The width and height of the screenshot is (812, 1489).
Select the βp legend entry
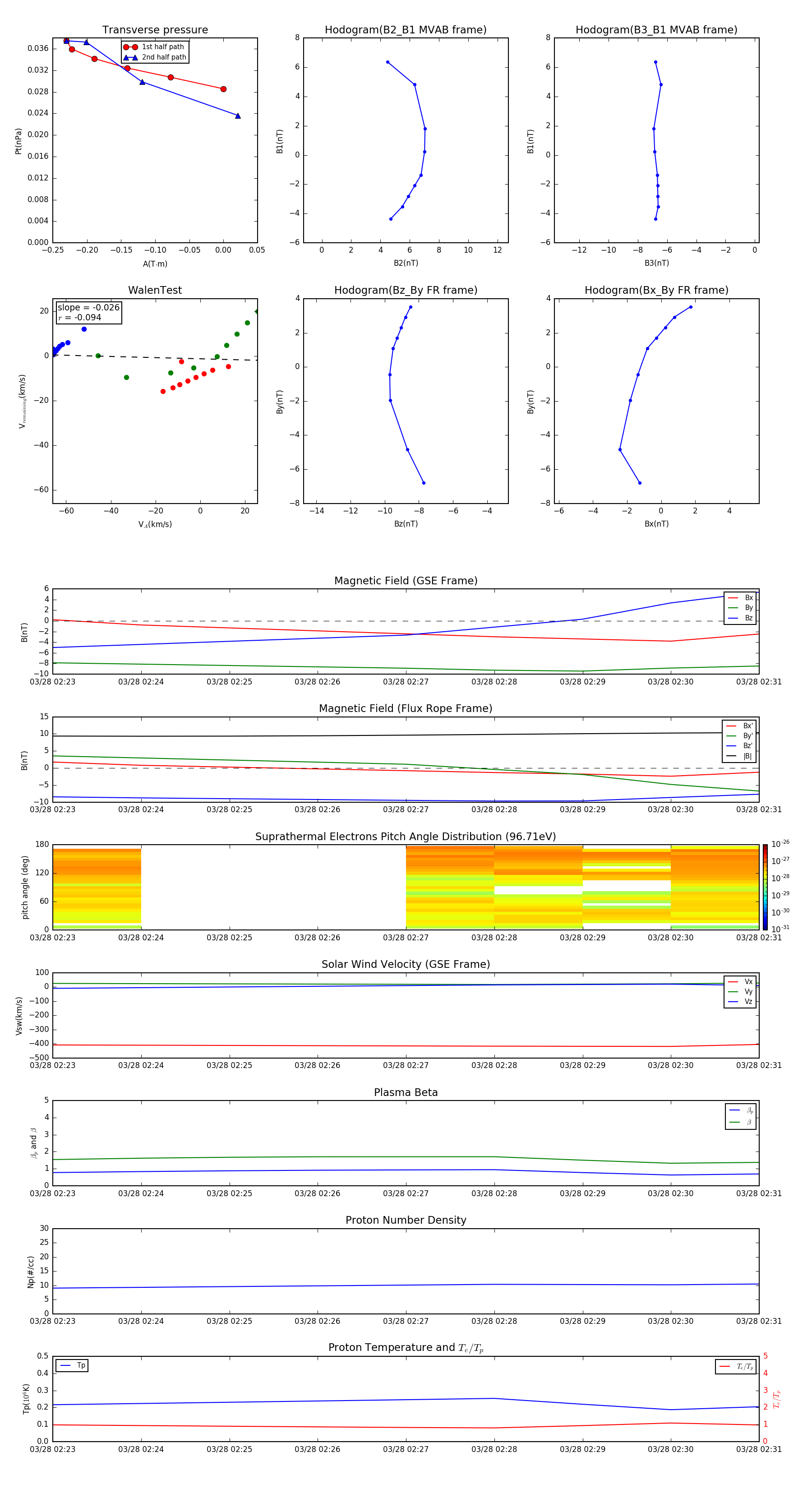pyautogui.click(x=741, y=1110)
